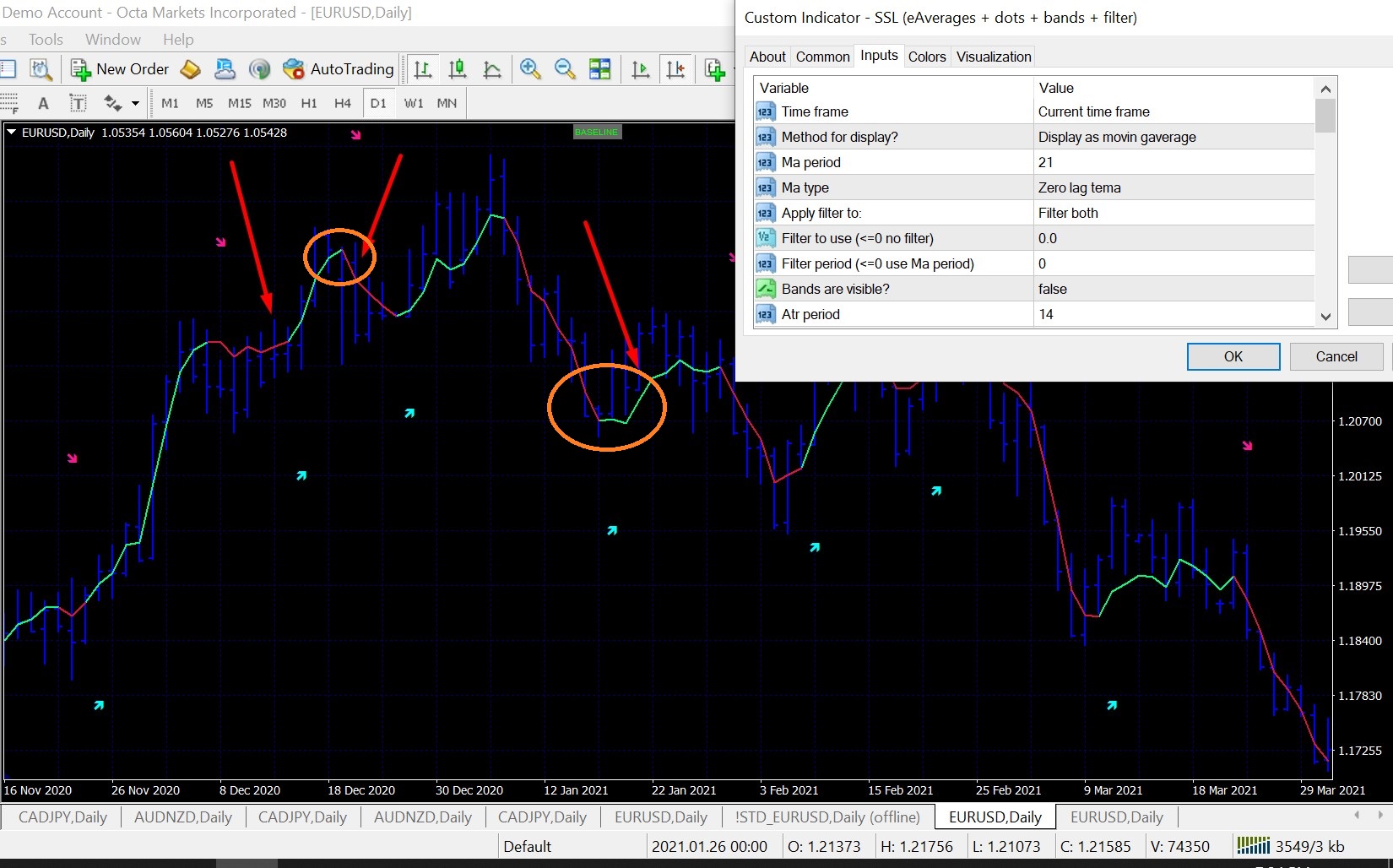Open the Tools menu
The height and width of the screenshot is (868, 1393).
point(45,39)
